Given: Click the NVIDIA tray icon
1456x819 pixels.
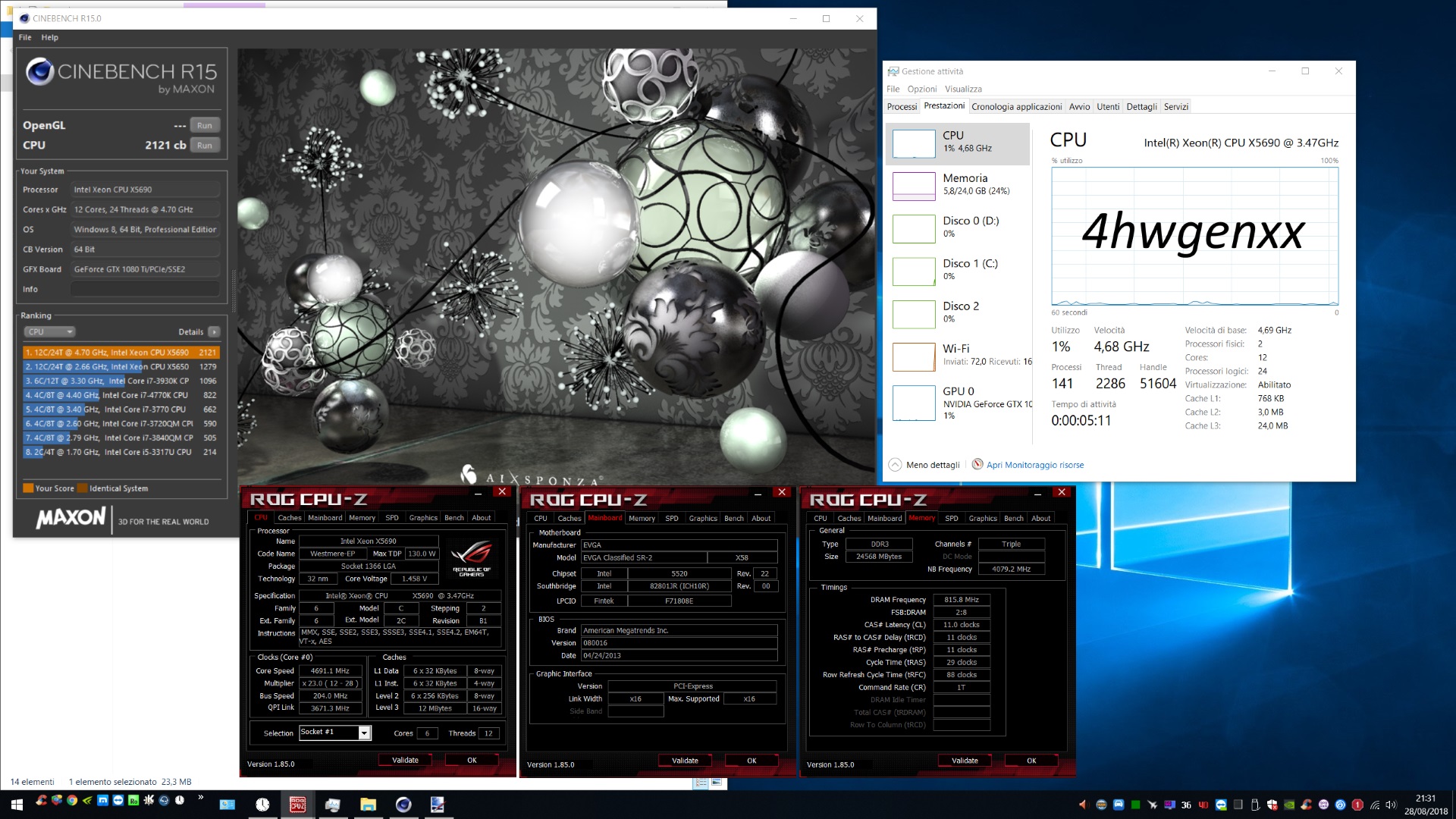Looking at the screenshot, I should tap(1289, 805).
